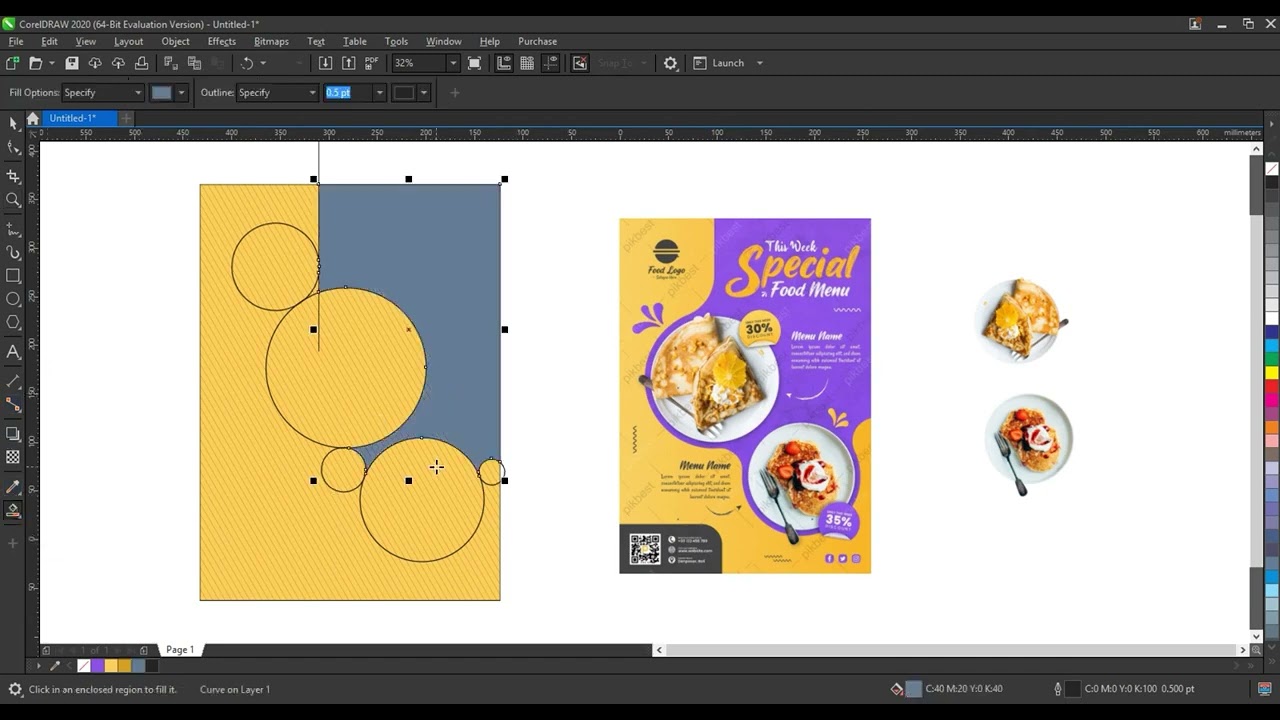Toggle the Snap off button

(579, 63)
